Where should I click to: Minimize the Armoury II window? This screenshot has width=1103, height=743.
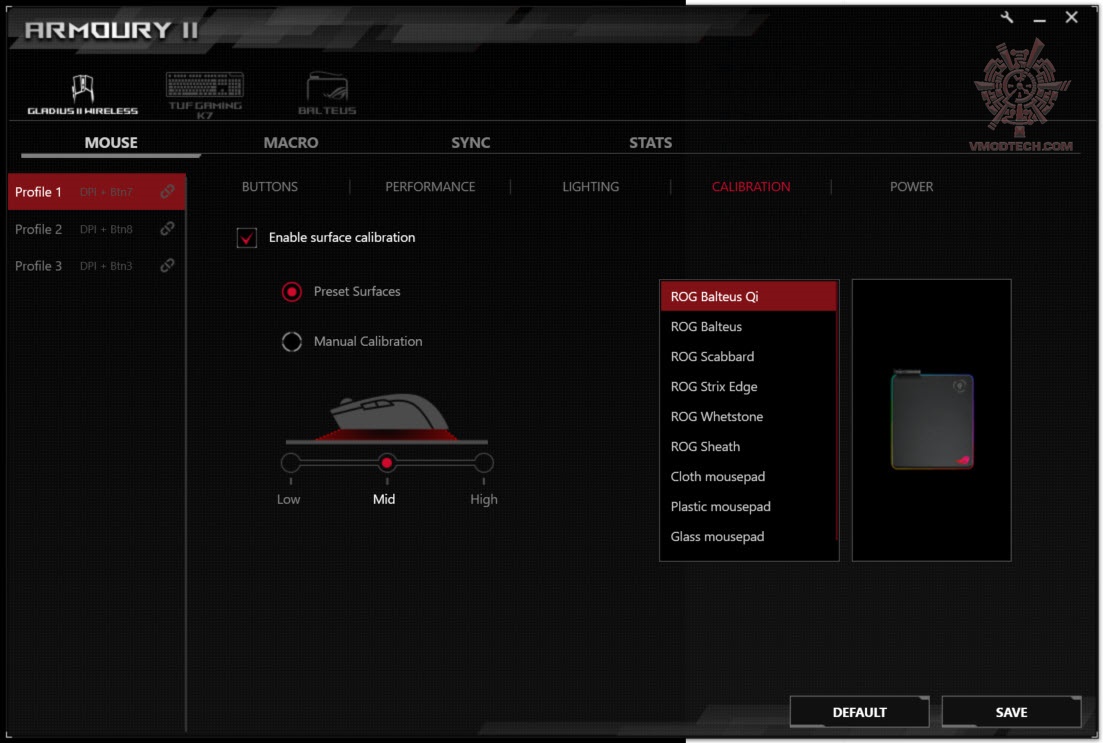1039,19
